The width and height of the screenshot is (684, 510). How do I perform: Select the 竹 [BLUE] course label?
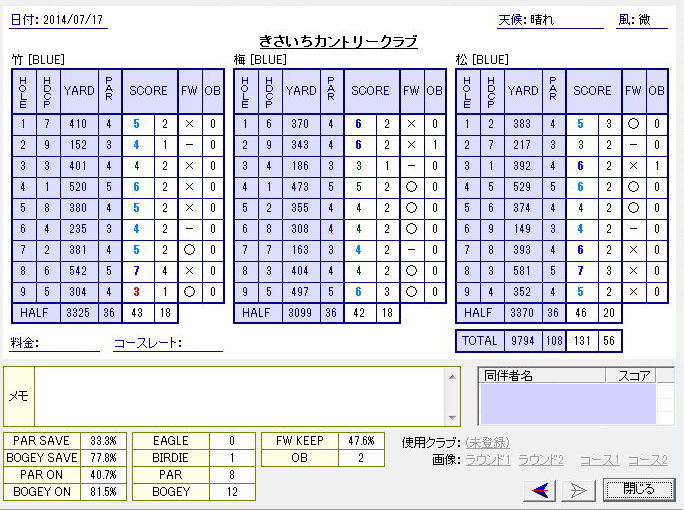pyautogui.click(x=38, y=60)
